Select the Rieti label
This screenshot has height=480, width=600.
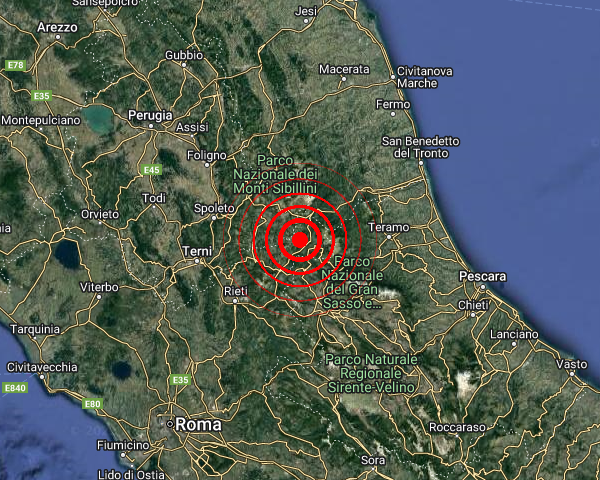pyautogui.click(x=236, y=291)
